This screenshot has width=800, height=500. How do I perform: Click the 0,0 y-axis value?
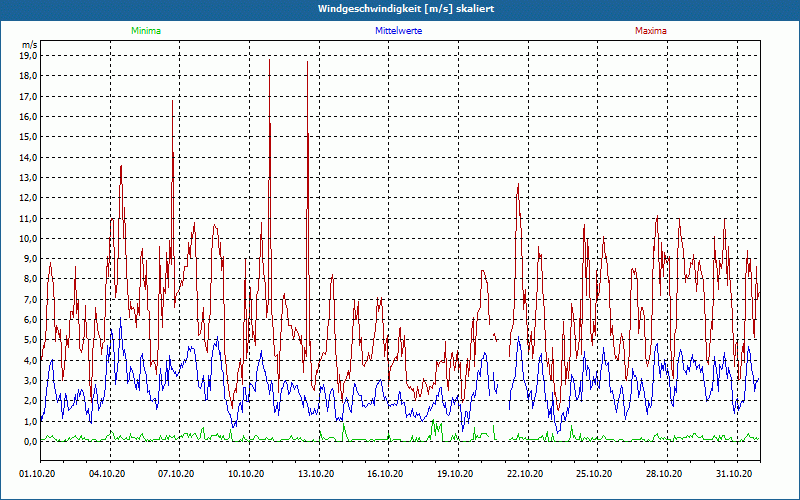coord(31,441)
